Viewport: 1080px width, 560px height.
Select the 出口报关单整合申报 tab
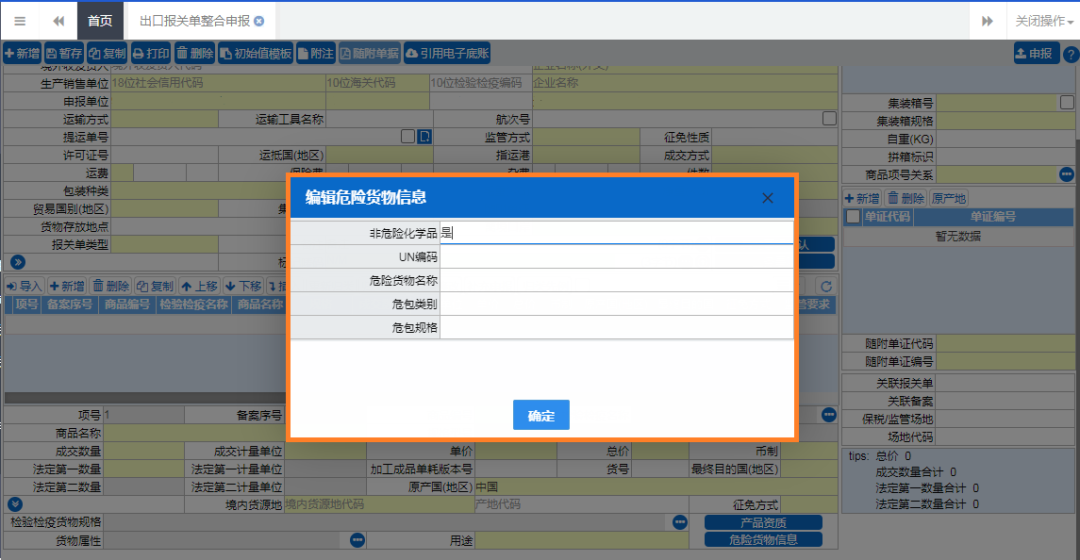click(x=194, y=21)
